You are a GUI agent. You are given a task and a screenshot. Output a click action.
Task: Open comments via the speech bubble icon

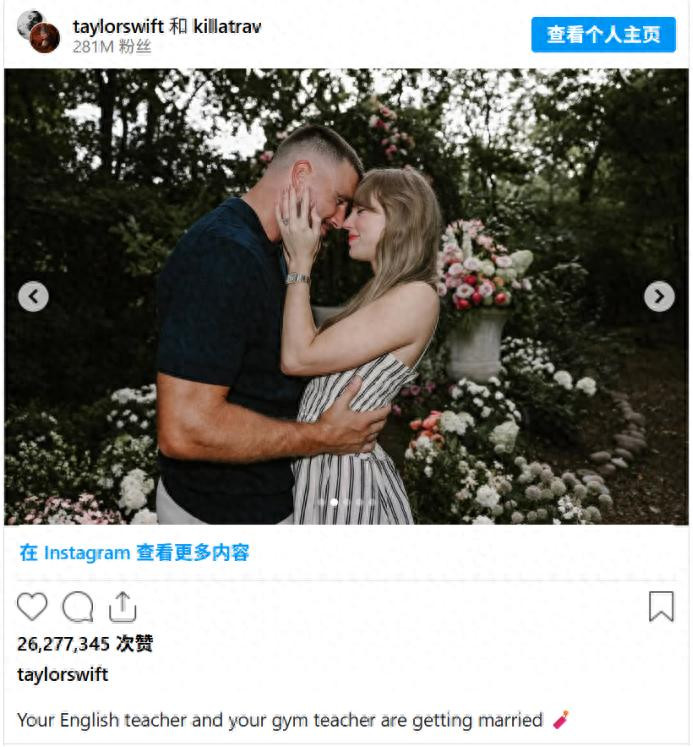[x=78, y=607]
